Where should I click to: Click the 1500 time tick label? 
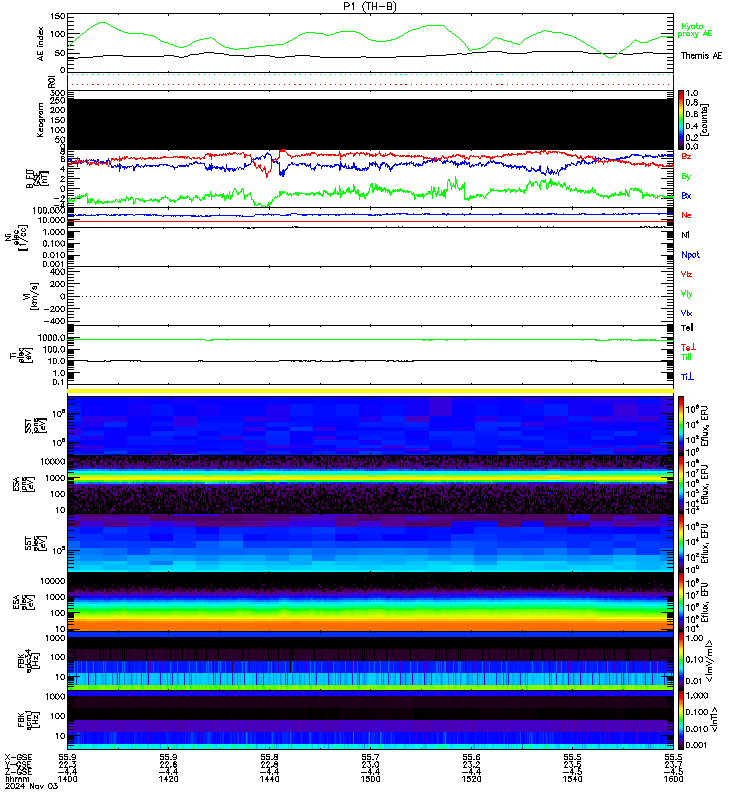pyautogui.click(x=370, y=779)
